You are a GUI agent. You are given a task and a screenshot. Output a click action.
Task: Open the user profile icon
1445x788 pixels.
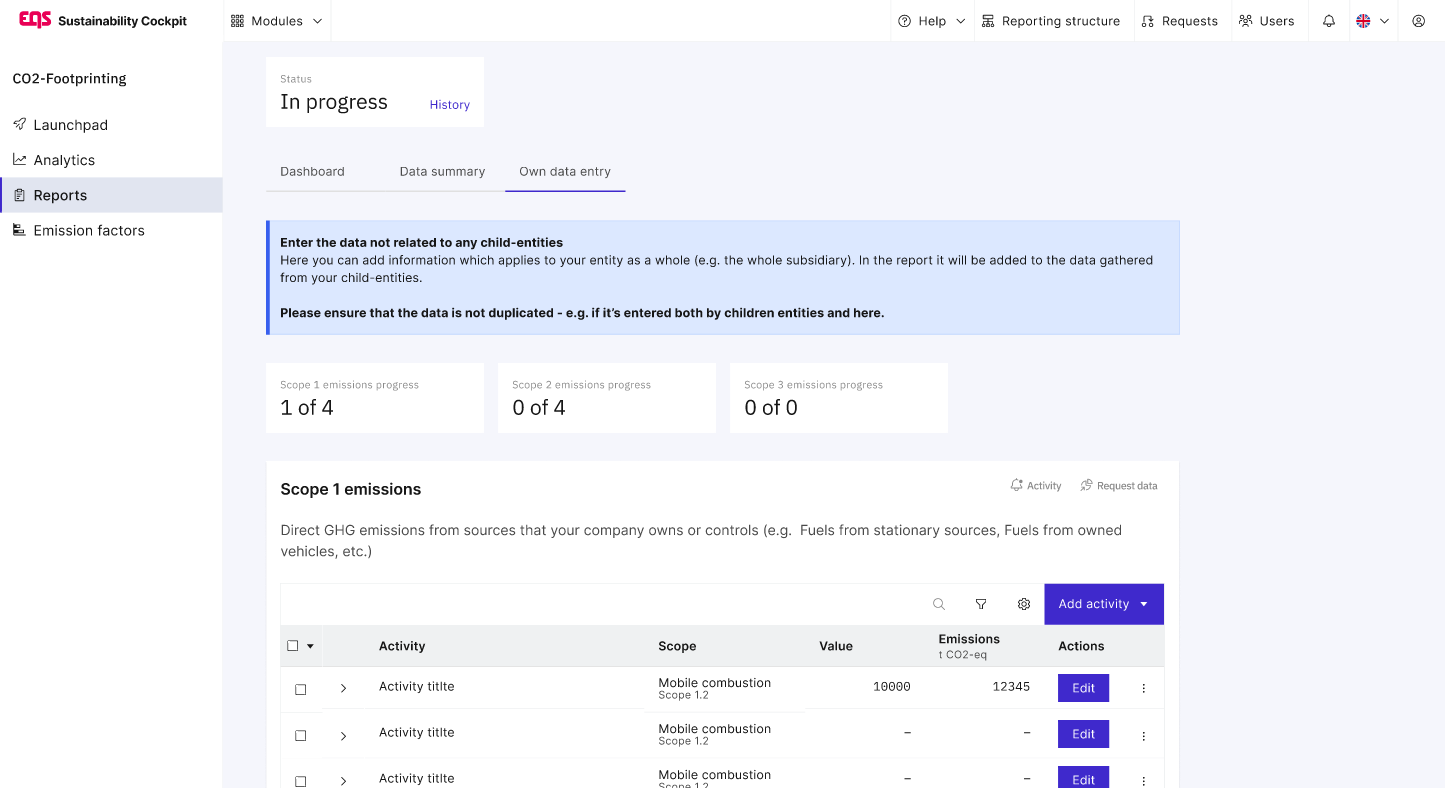click(x=1418, y=21)
